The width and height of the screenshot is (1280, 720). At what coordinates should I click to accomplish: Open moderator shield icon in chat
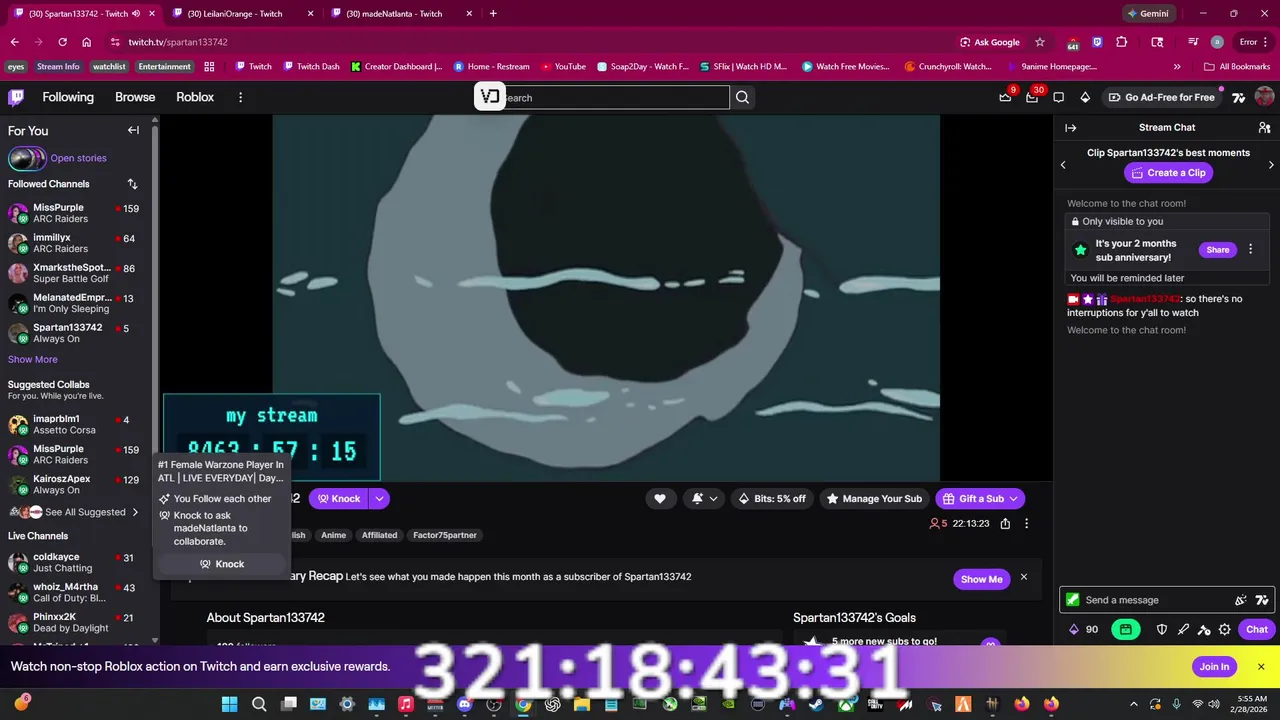[x=1162, y=629]
